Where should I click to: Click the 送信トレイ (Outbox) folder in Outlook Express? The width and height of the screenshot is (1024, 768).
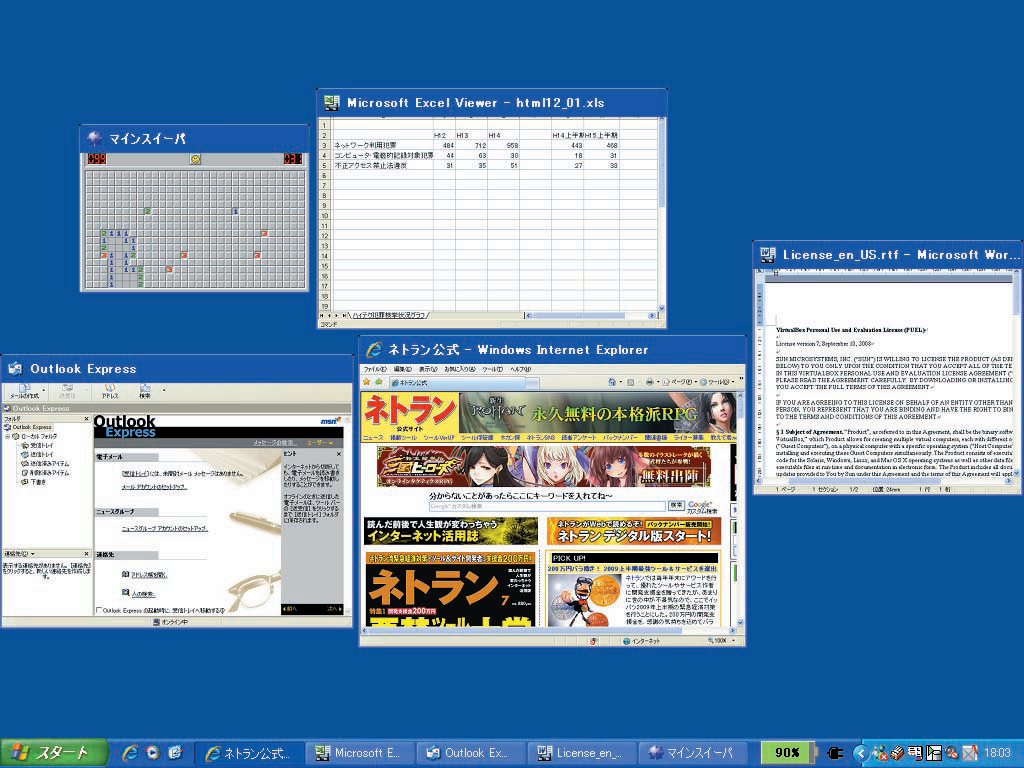point(37,455)
